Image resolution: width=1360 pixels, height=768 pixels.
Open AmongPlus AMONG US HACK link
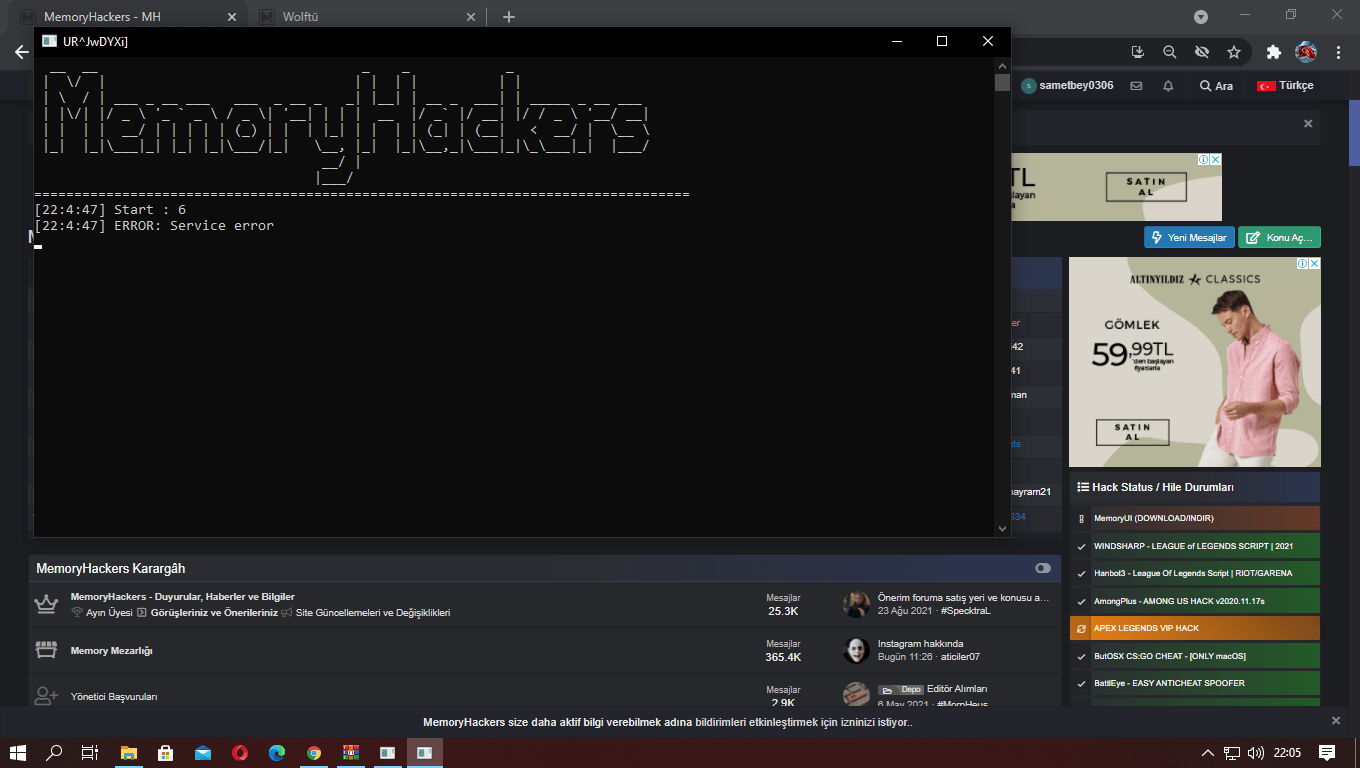click(1179, 601)
